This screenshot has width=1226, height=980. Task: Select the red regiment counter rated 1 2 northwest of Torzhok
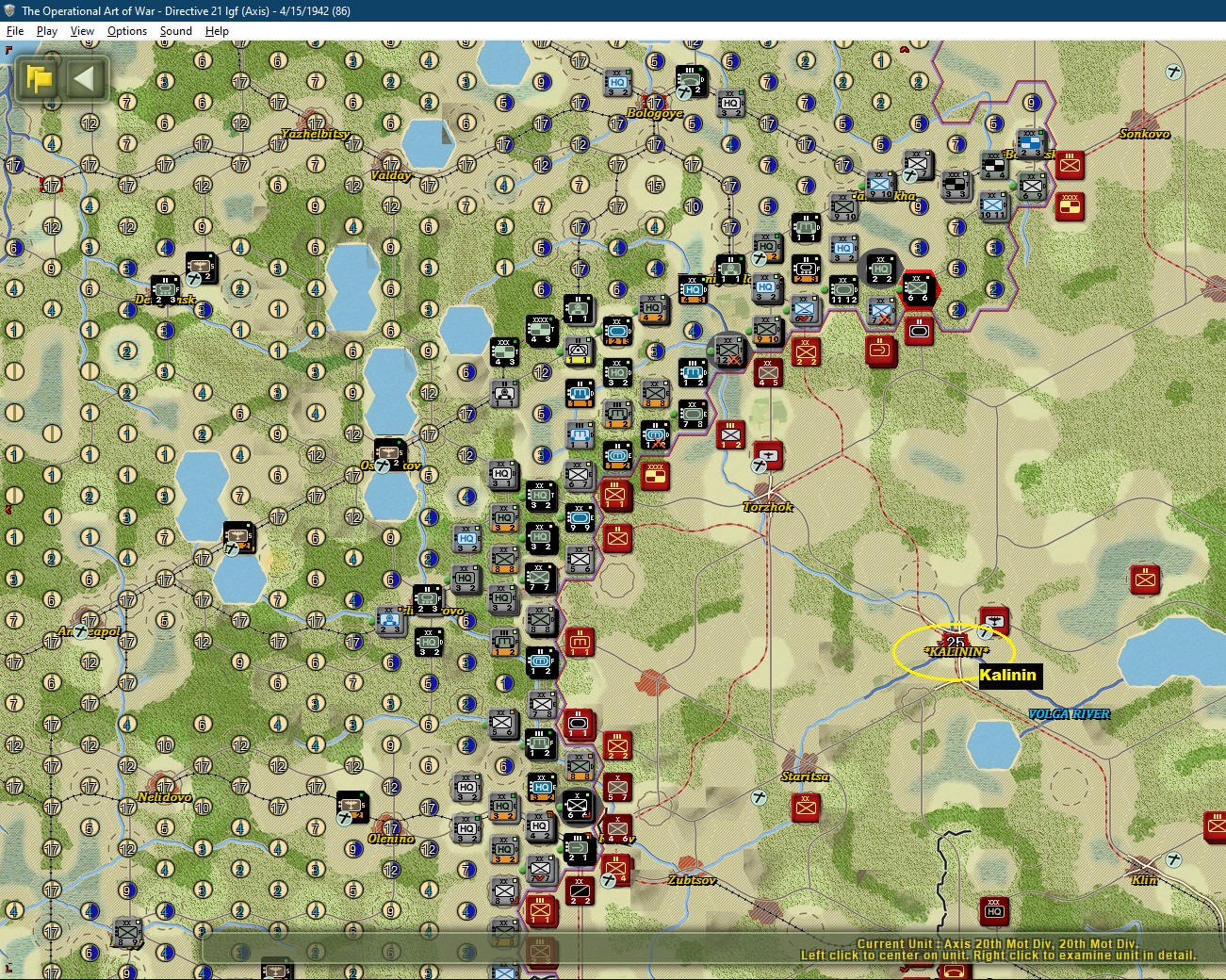coord(730,434)
